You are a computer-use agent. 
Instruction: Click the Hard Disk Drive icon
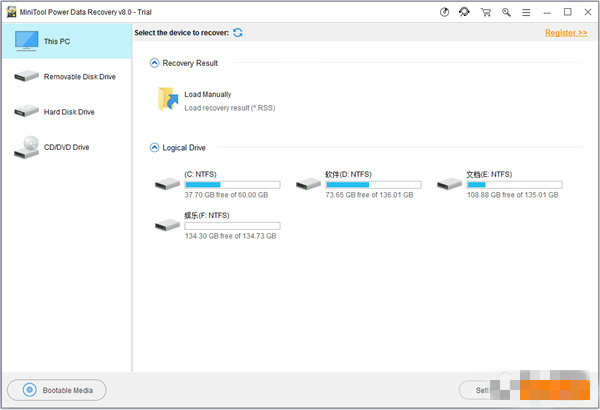coord(26,111)
